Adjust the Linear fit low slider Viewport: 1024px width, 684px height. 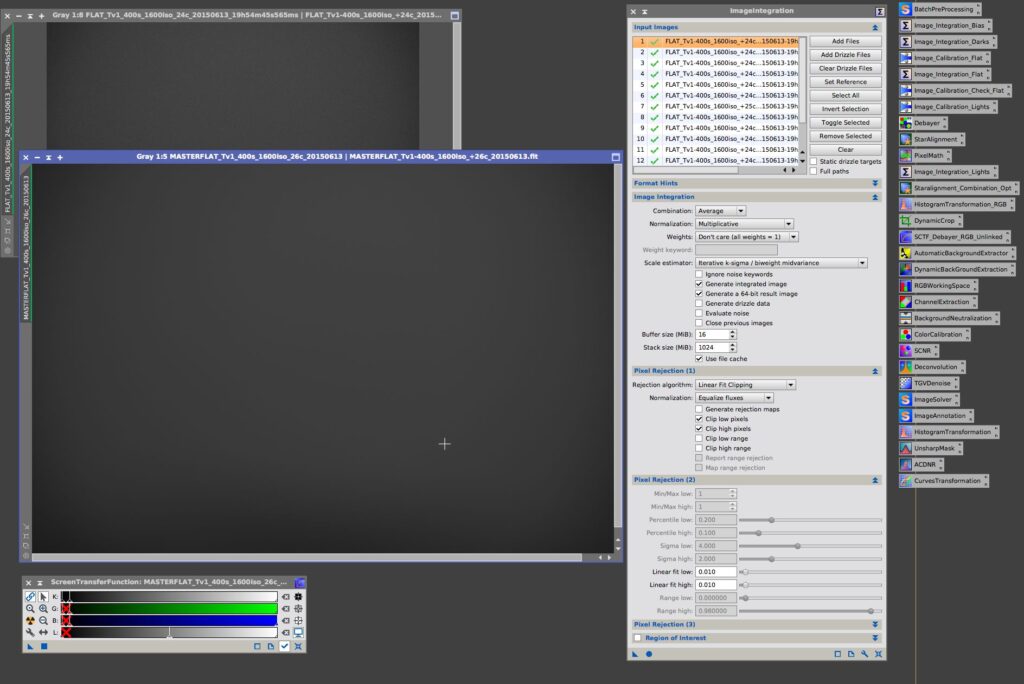pos(810,572)
